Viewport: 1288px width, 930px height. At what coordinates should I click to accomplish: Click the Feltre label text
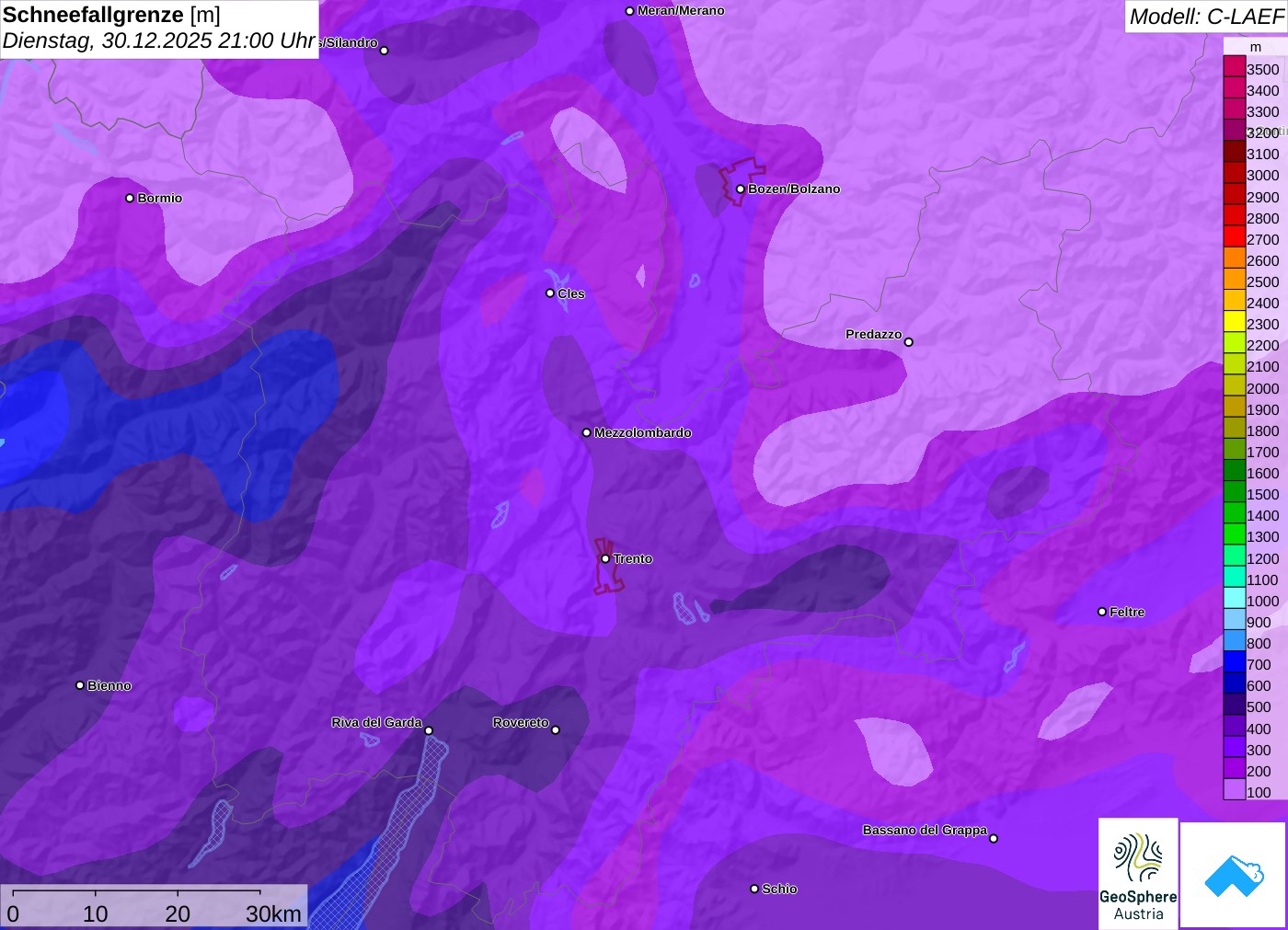[x=1127, y=612]
